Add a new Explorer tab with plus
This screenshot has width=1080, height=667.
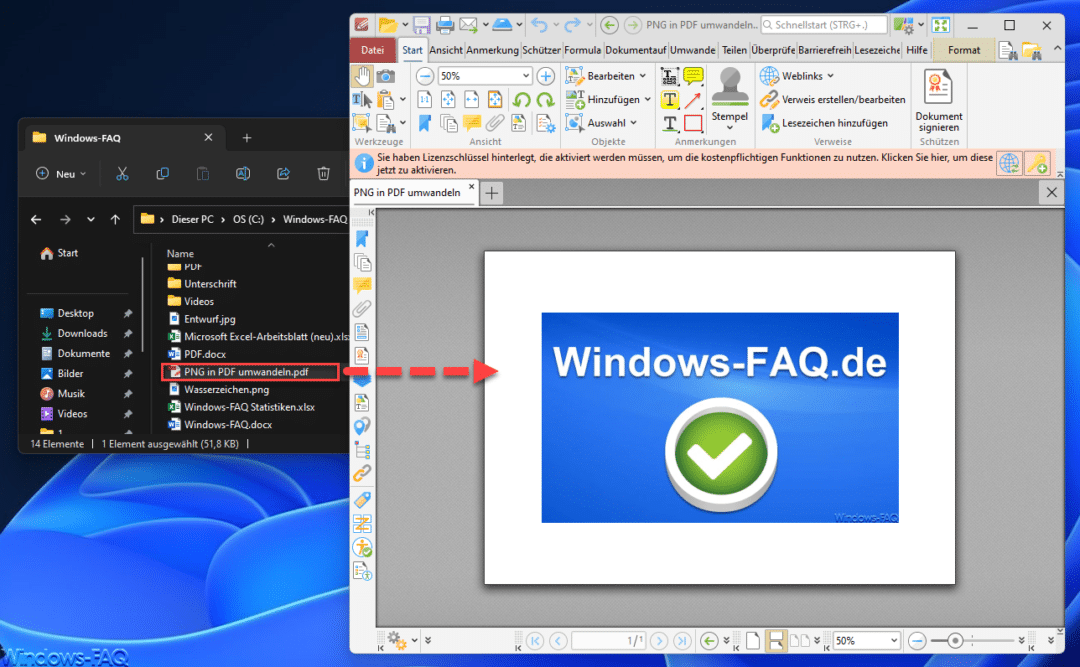click(x=247, y=138)
